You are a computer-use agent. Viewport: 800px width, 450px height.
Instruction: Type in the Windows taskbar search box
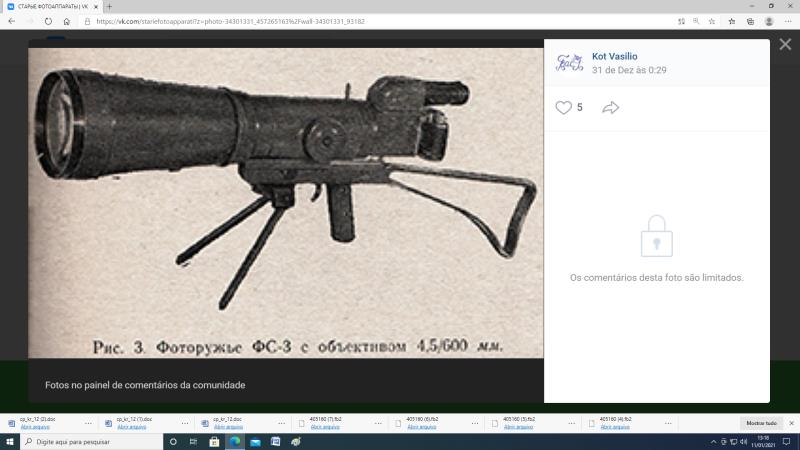tap(90, 441)
